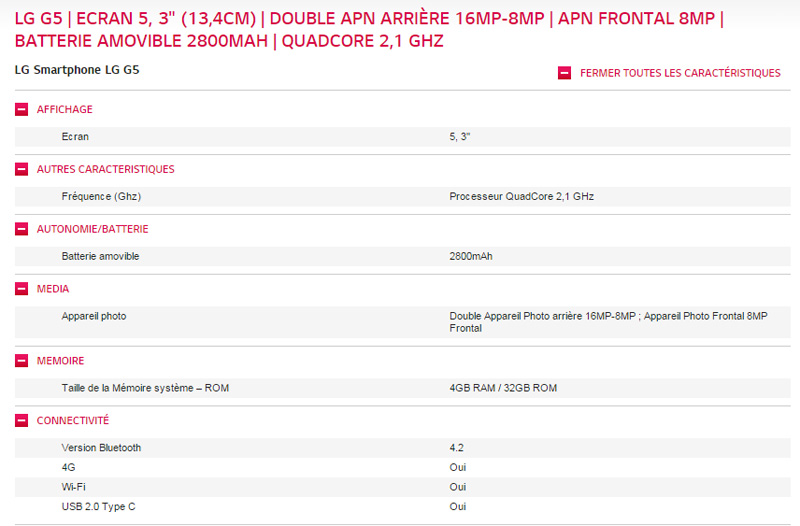
Task: Collapse the AUTRES CARACTERISTIQUES minus icon
Action: pos(21,169)
